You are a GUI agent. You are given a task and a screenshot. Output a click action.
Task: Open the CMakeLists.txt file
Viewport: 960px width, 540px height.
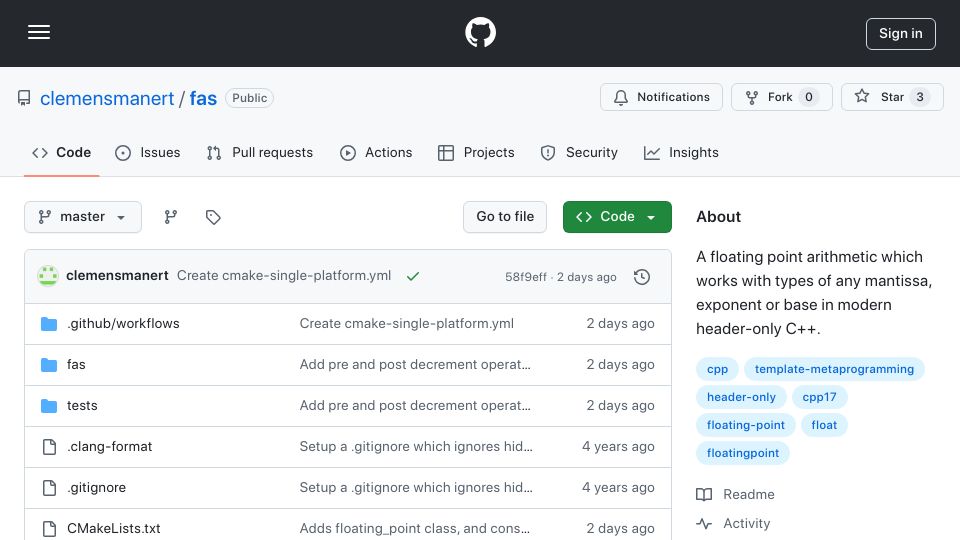(114, 528)
